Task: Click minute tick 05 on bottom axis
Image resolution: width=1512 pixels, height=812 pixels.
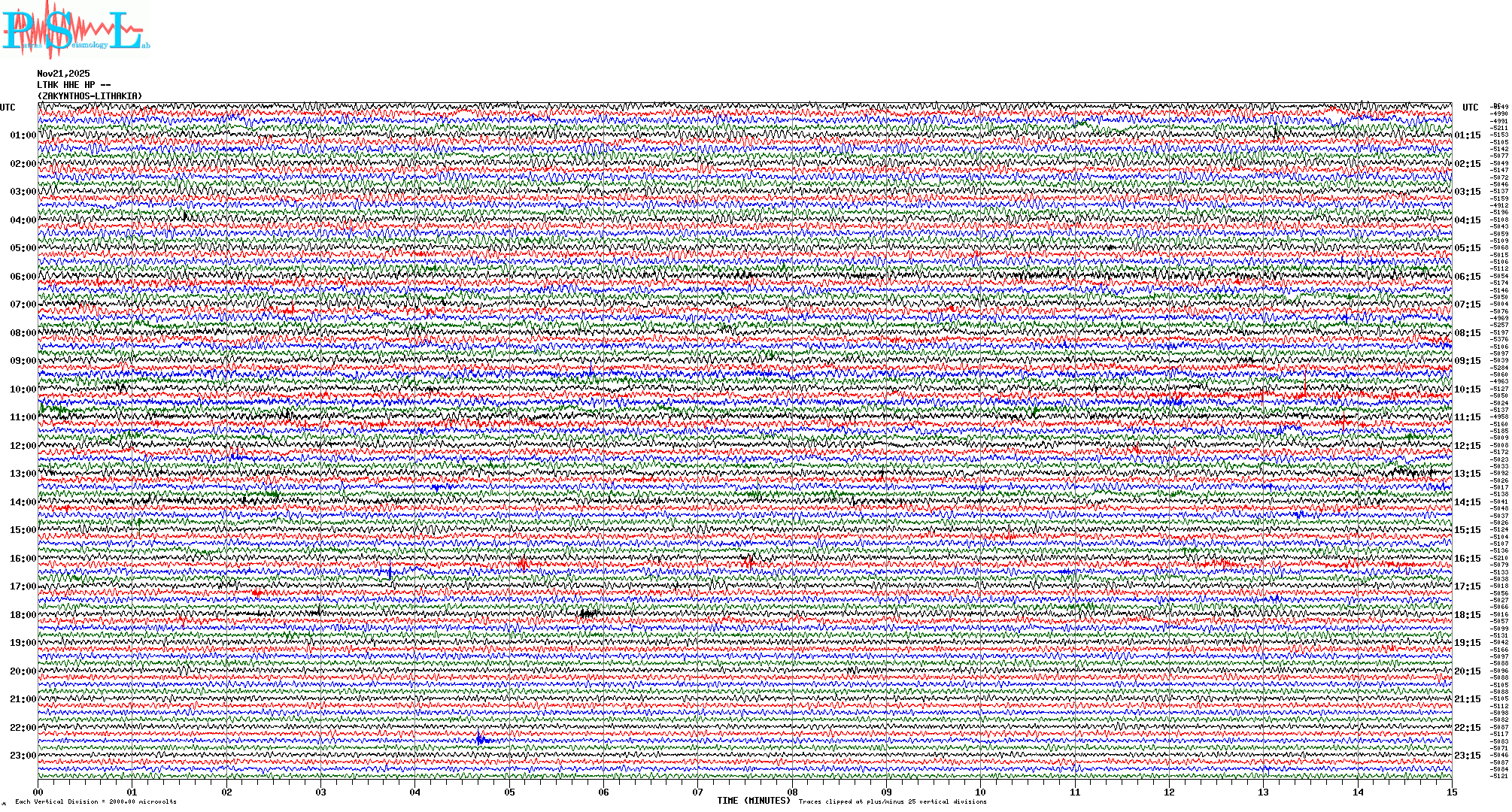Action: 509,792
